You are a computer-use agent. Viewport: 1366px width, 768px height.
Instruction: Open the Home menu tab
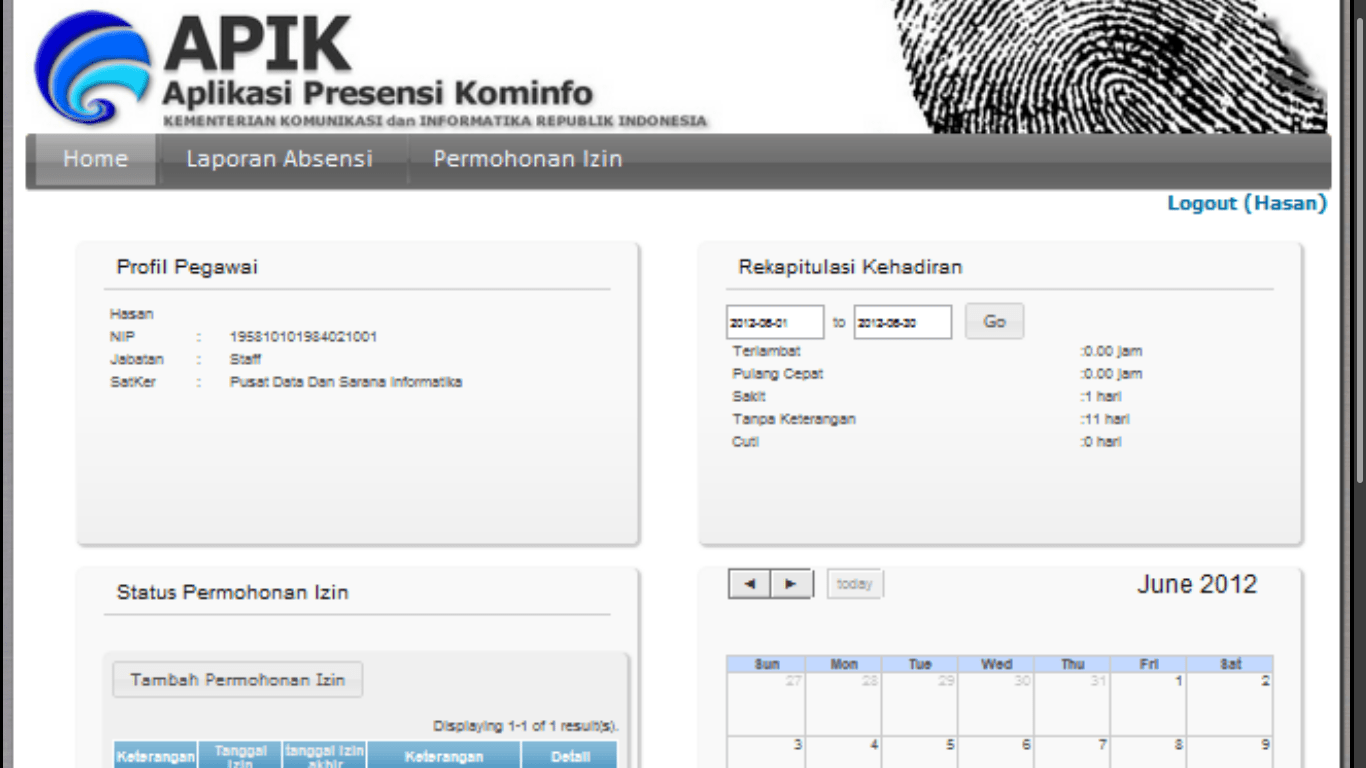96,159
